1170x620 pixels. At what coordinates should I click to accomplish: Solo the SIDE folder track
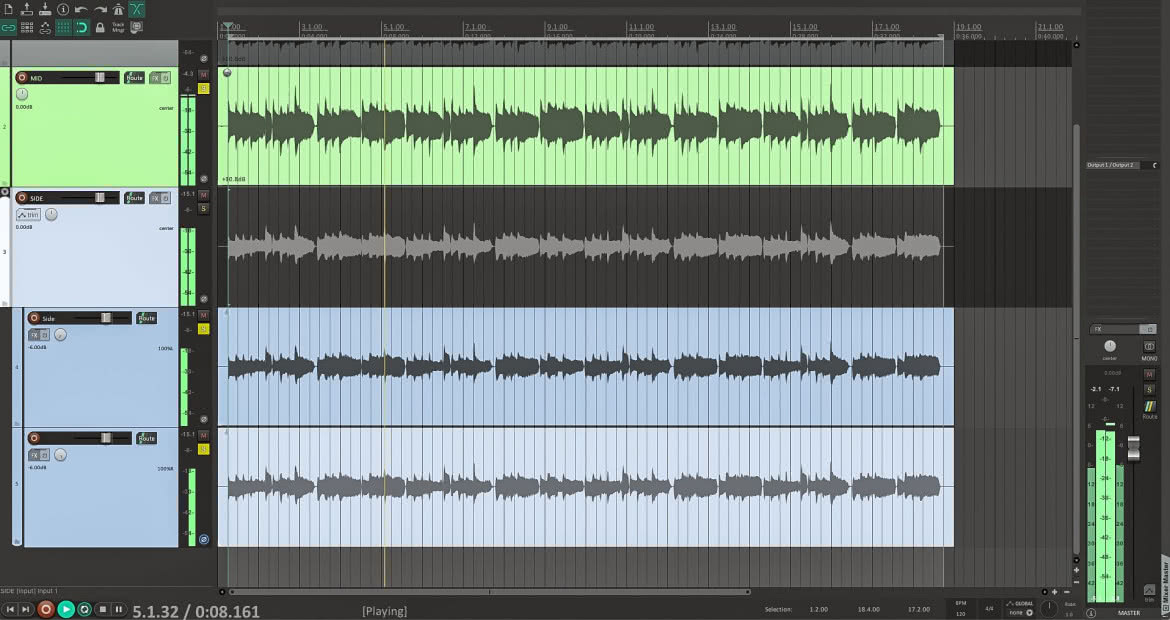pos(203,209)
